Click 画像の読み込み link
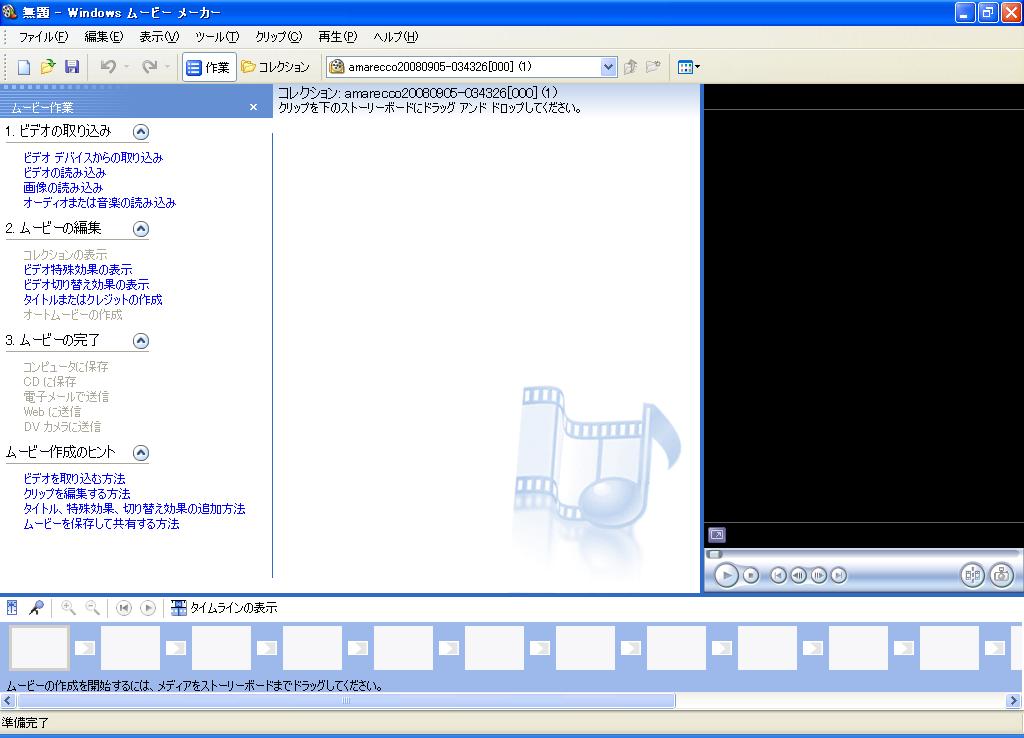This screenshot has height=738, width=1024. pos(63,187)
